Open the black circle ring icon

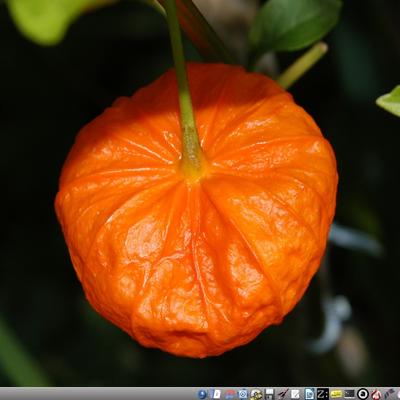coord(363,394)
